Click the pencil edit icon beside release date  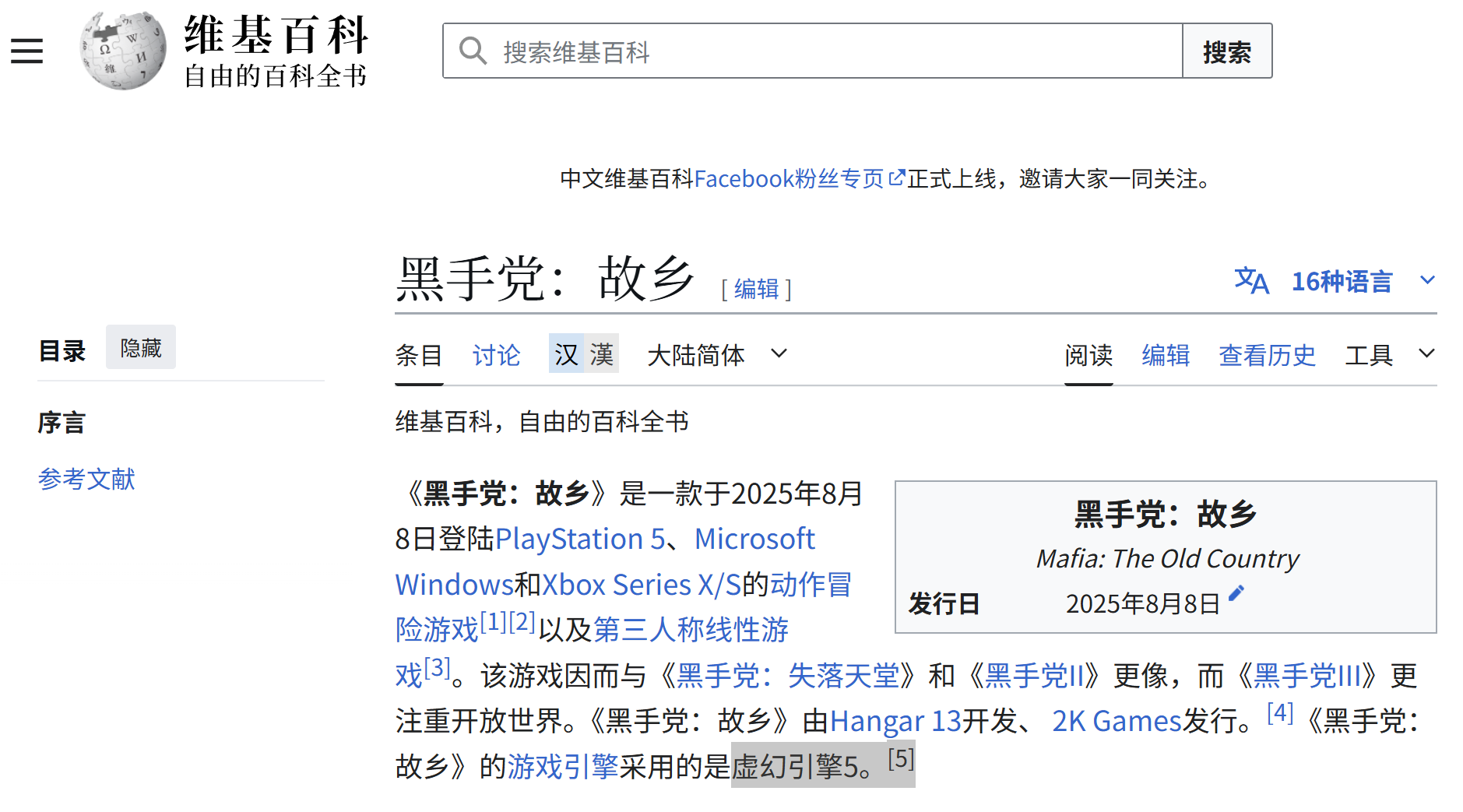tap(1236, 593)
